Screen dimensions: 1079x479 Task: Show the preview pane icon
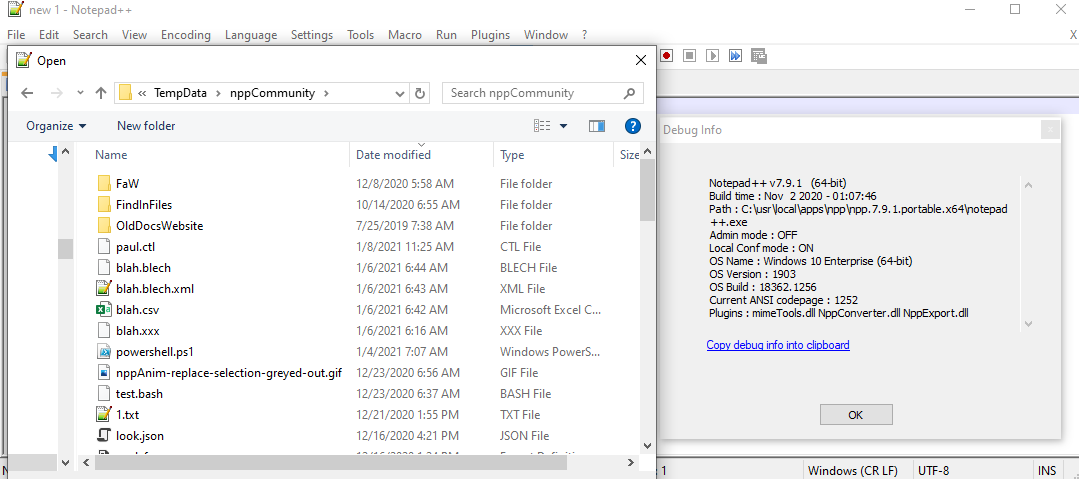[x=597, y=126]
